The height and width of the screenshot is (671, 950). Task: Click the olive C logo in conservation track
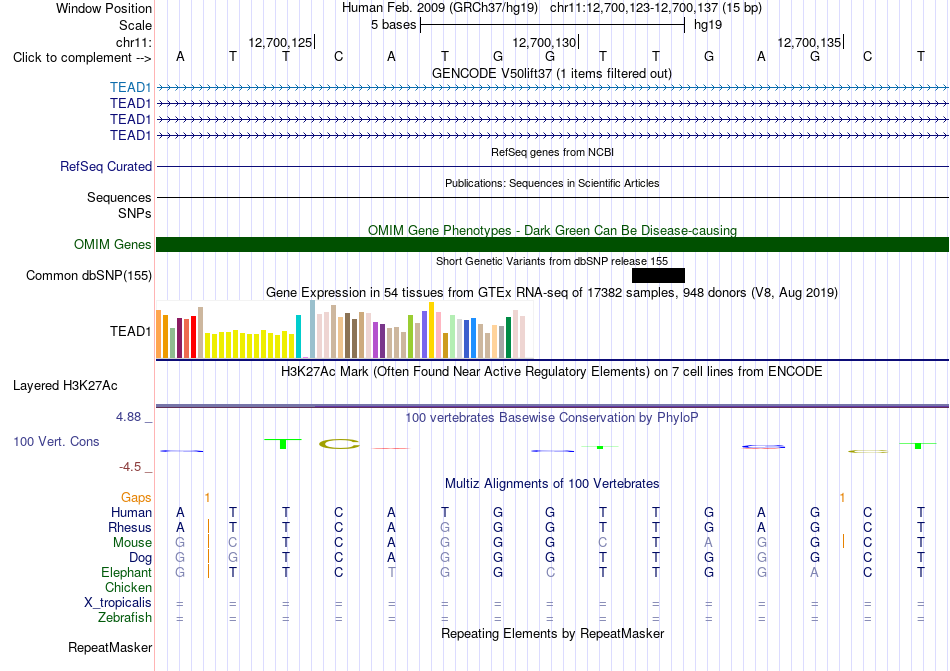339,444
